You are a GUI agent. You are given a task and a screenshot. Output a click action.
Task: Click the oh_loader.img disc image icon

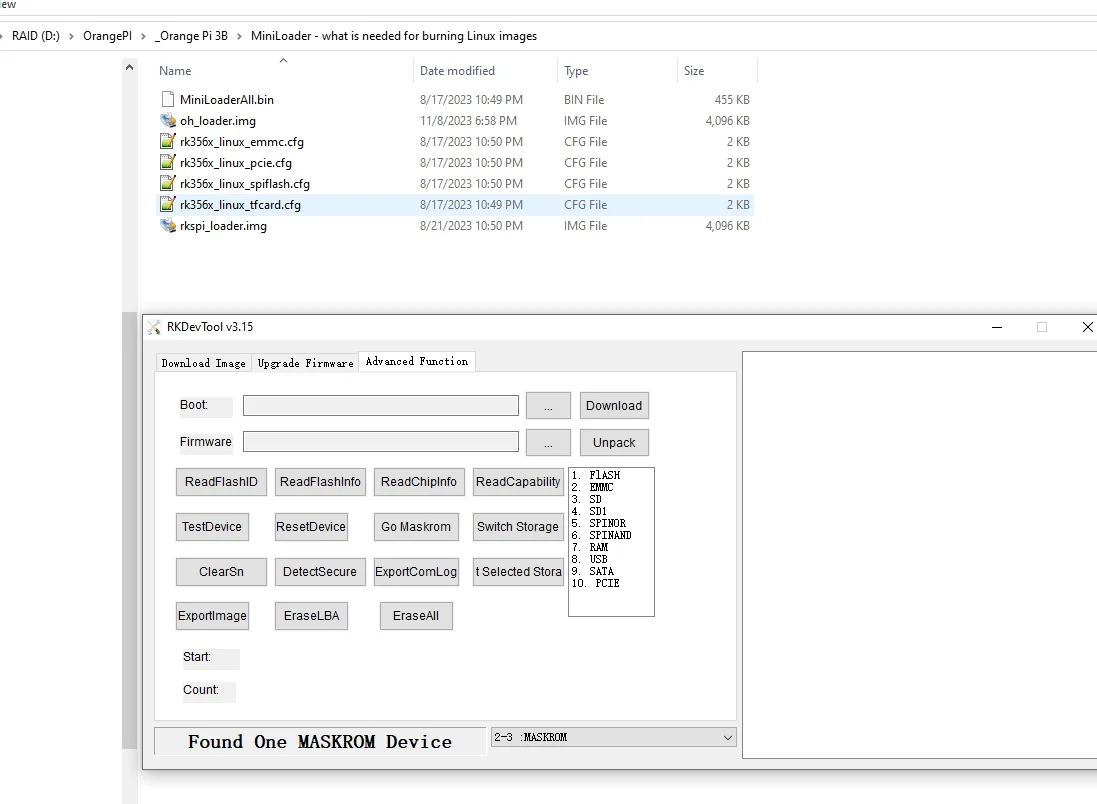(x=168, y=120)
